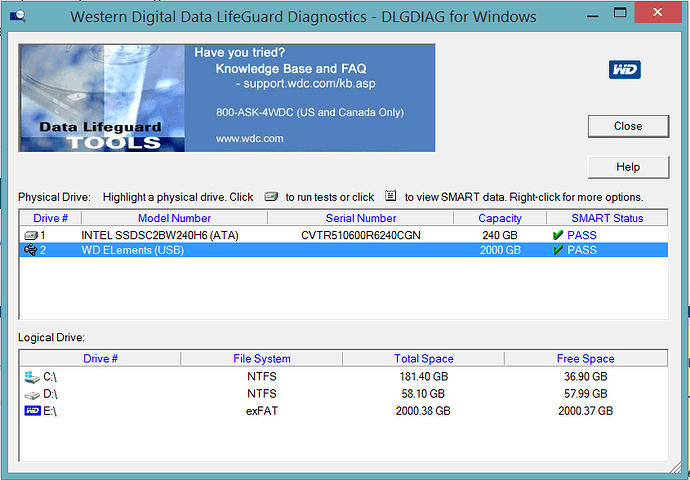Screen dimensions: 690x480
Task: Sort physical drives by Drive # header
Action: point(51,218)
